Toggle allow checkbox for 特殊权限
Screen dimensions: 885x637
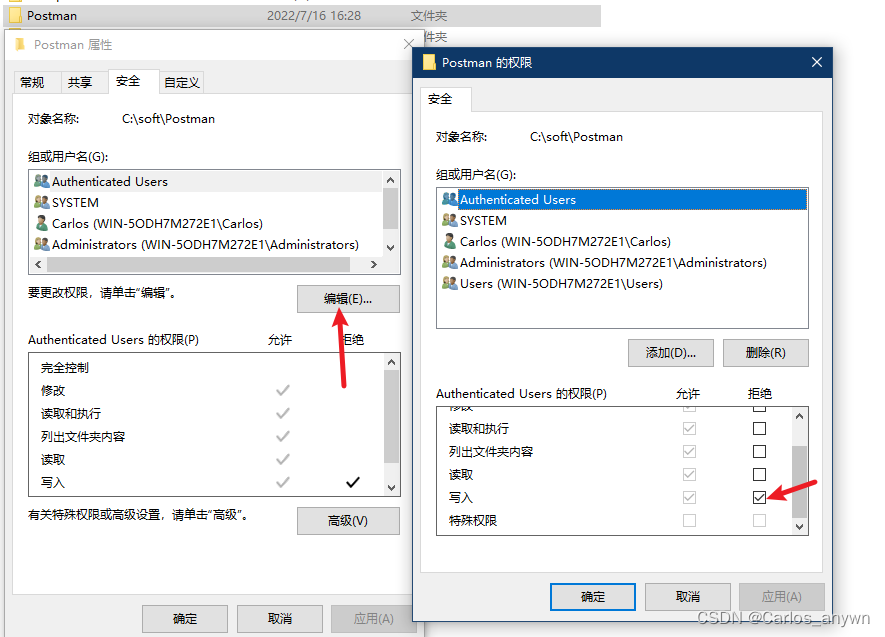689,520
